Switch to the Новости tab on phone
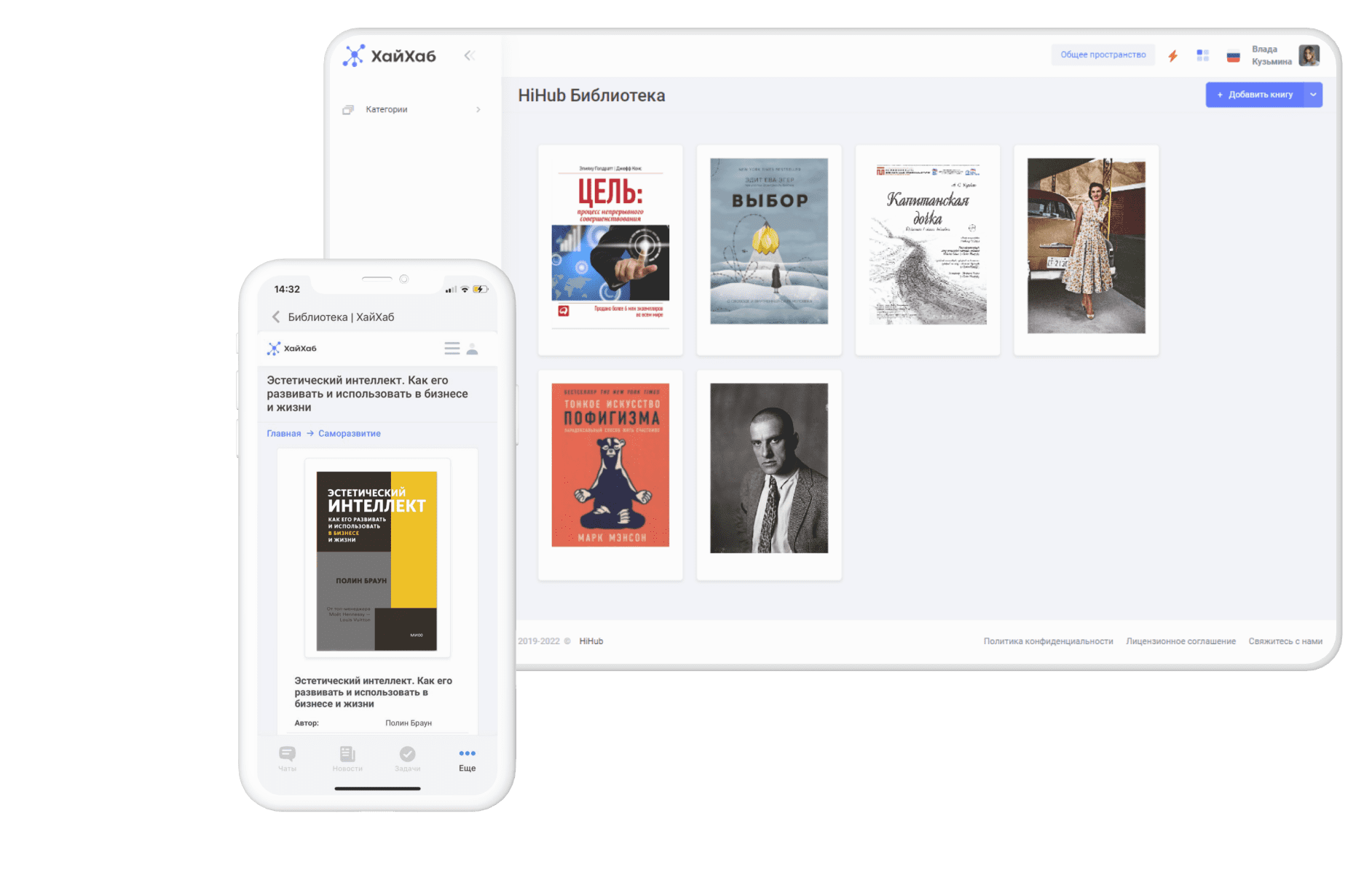The height and width of the screenshot is (872, 1372). click(347, 758)
